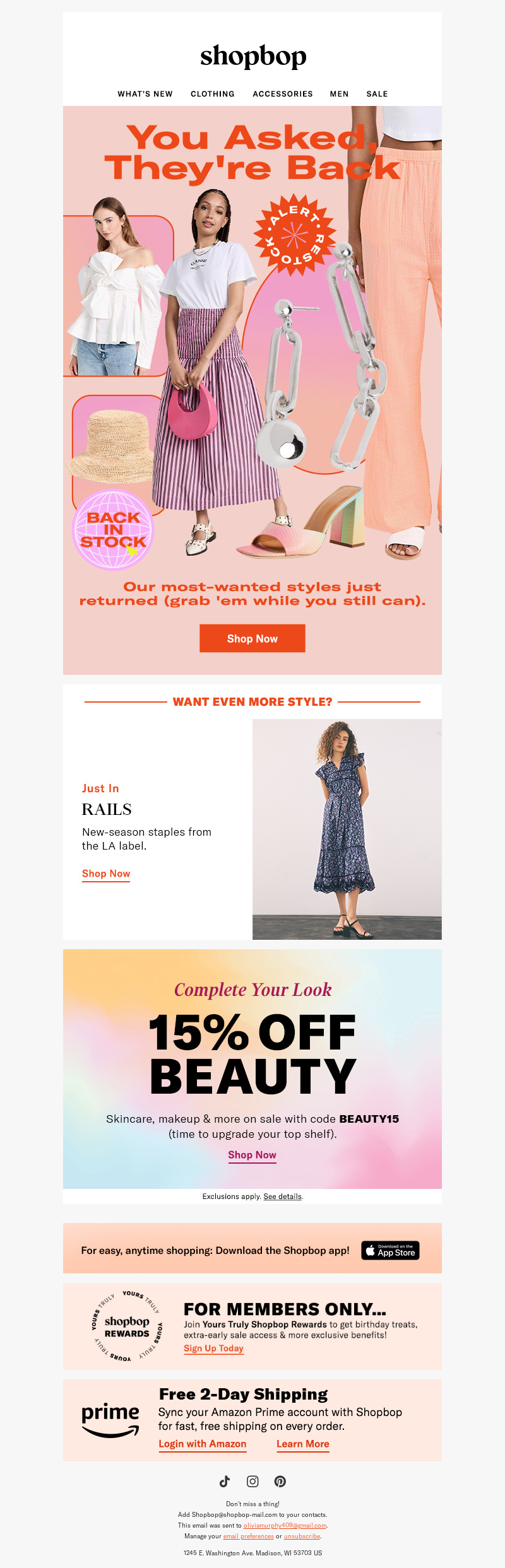Open the Sale nav link
Screen dimensions: 505x1568
[x=377, y=94]
